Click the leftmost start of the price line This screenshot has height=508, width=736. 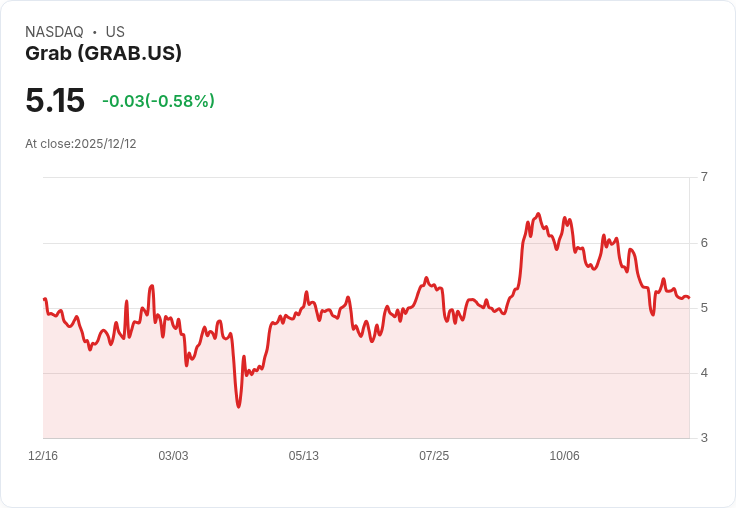[x=44, y=299]
